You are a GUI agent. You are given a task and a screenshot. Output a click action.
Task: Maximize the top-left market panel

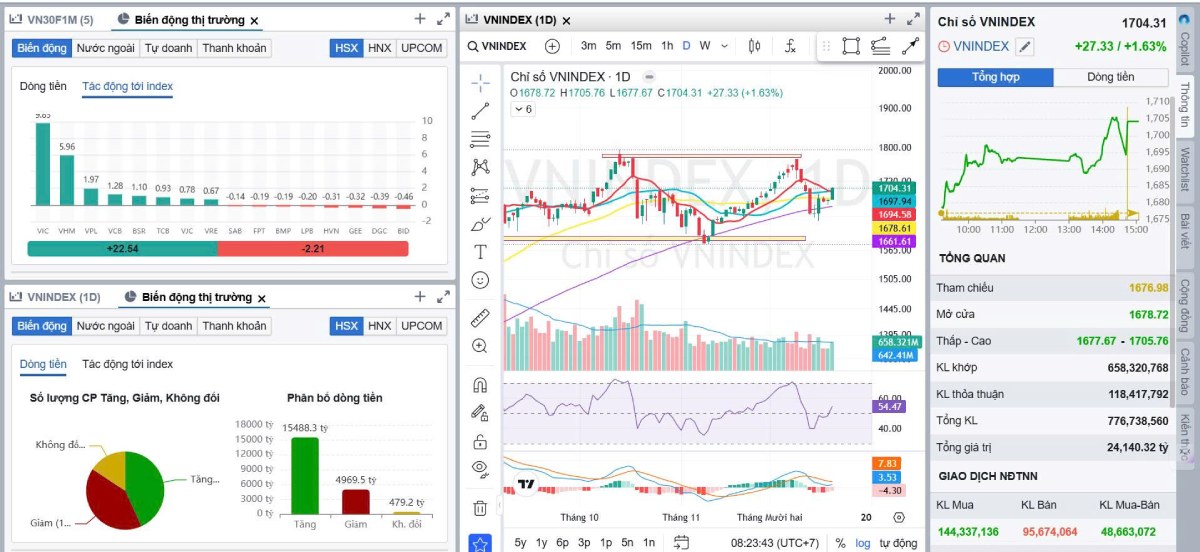click(x=443, y=18)
